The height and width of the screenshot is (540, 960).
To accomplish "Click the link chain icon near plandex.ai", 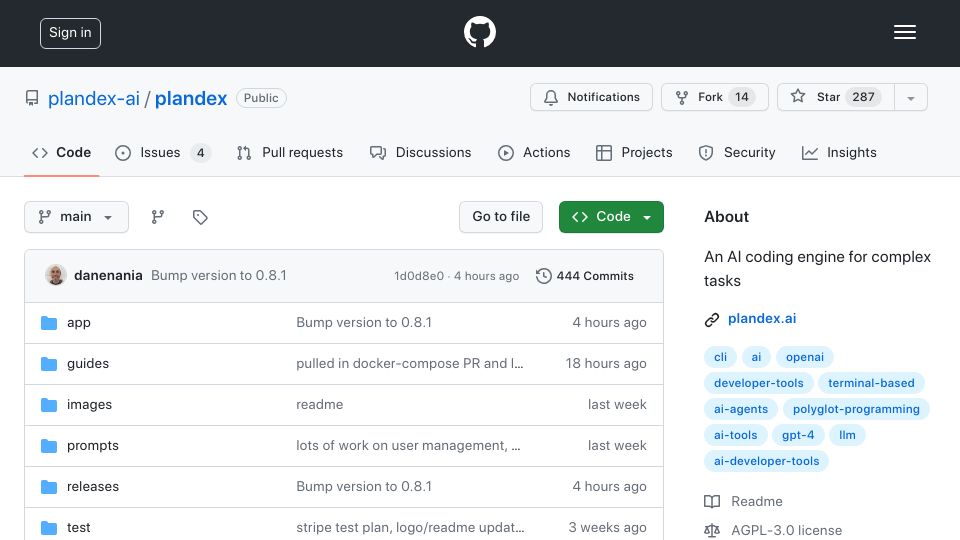I will pos(711,320).
